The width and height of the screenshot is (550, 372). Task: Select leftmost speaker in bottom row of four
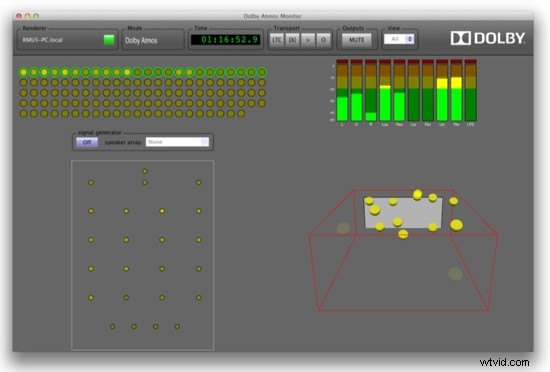click(x=113, y=326)
